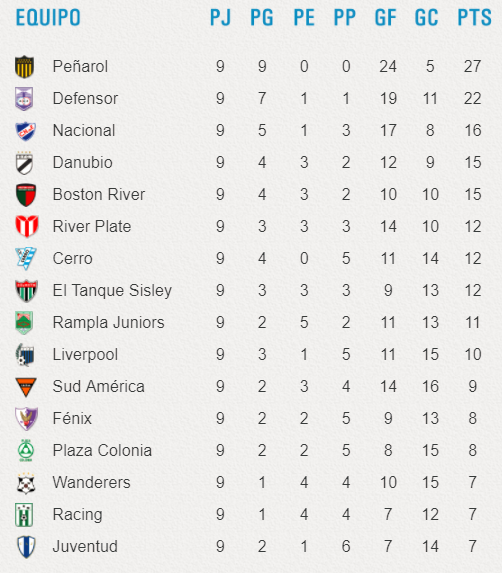This screenshot has width=502, height=573.
Task: Click the PTS column header
Action: (x=474, y=18)
